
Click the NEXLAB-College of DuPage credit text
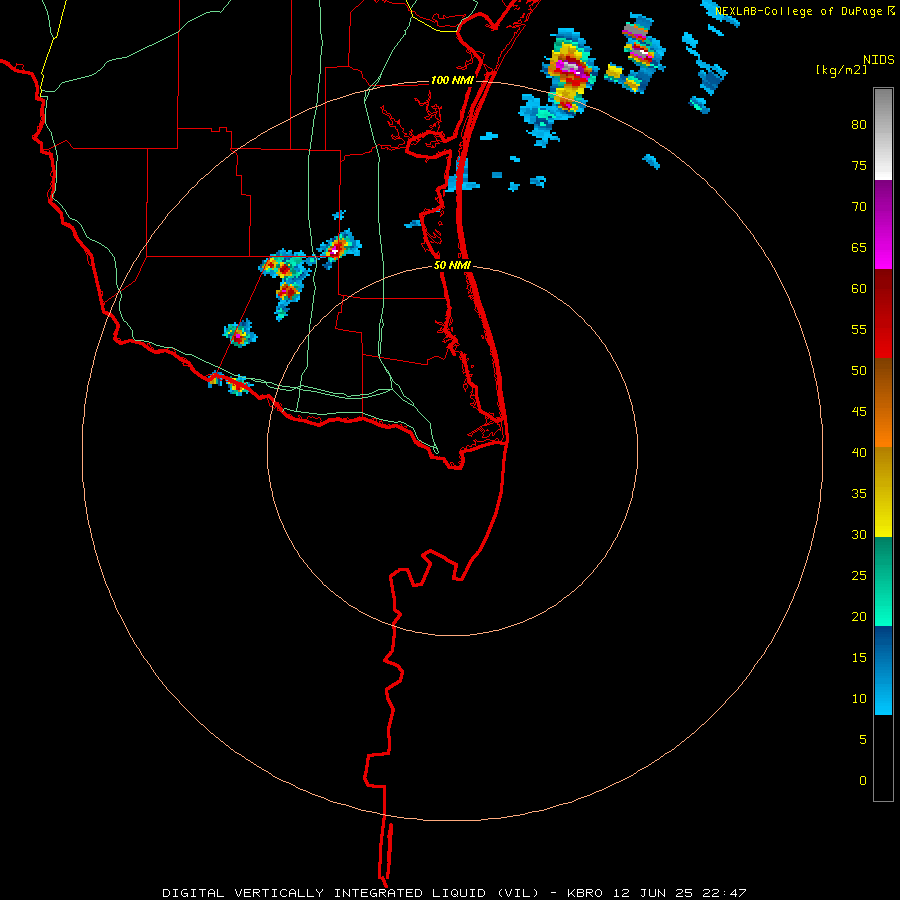point(799,11)
